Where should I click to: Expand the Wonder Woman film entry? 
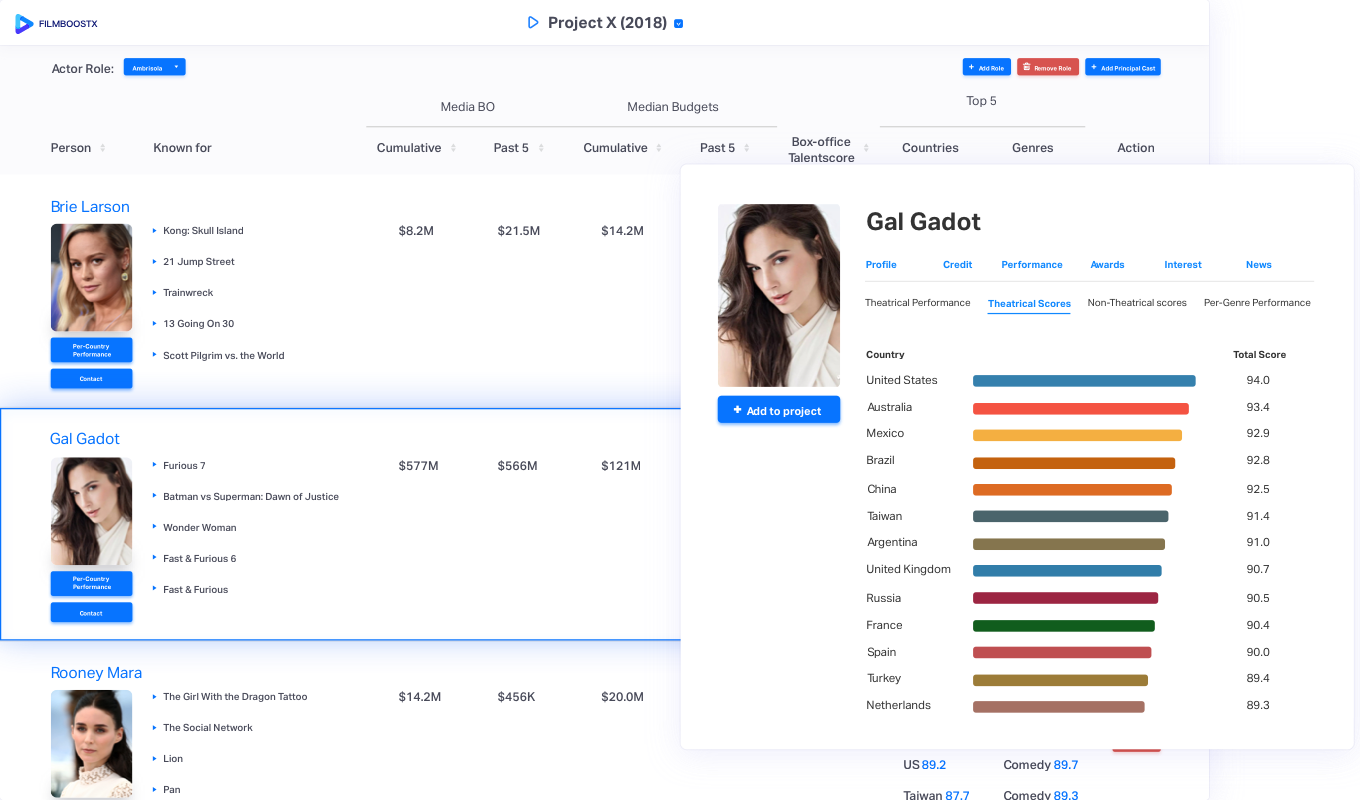(x=154, y=527)
